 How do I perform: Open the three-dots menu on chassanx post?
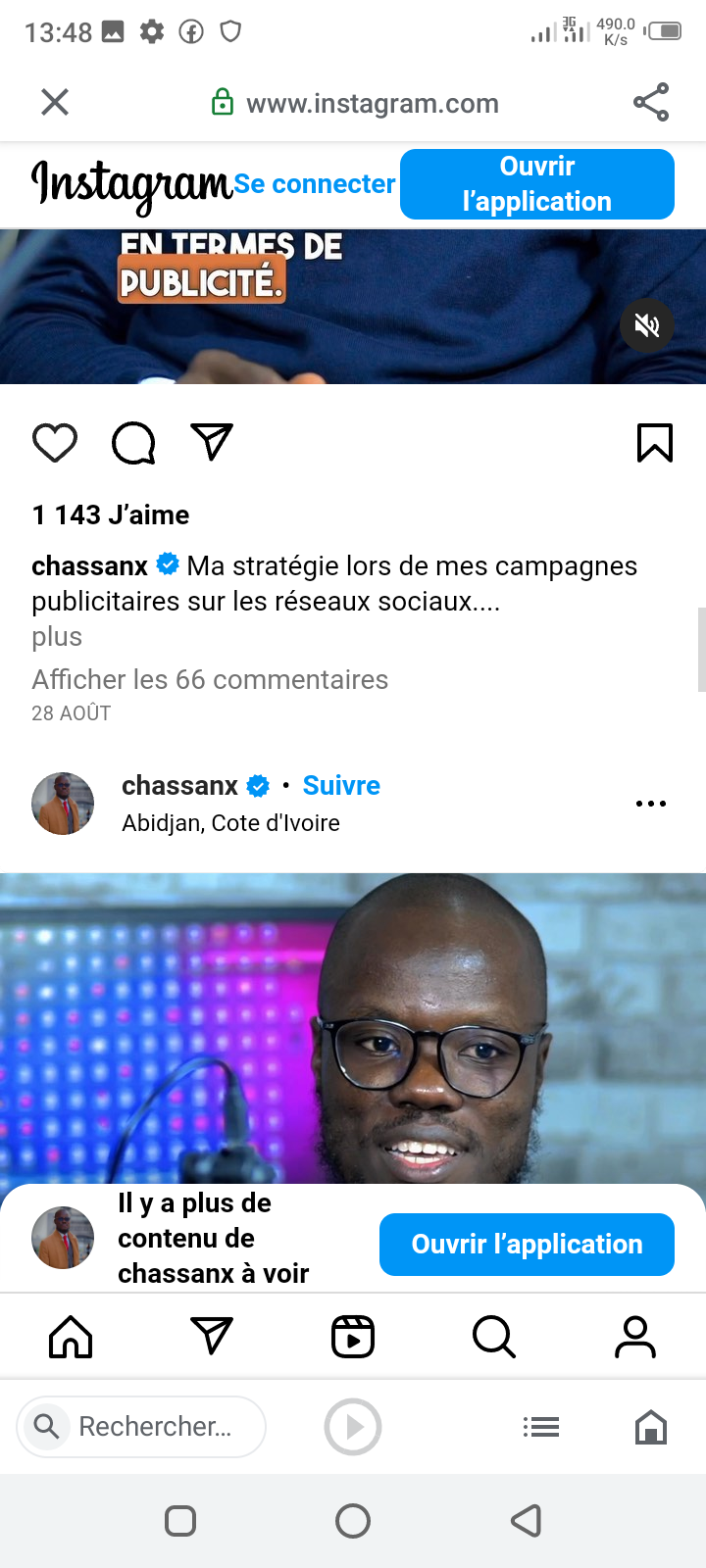[x=651, y=804]
